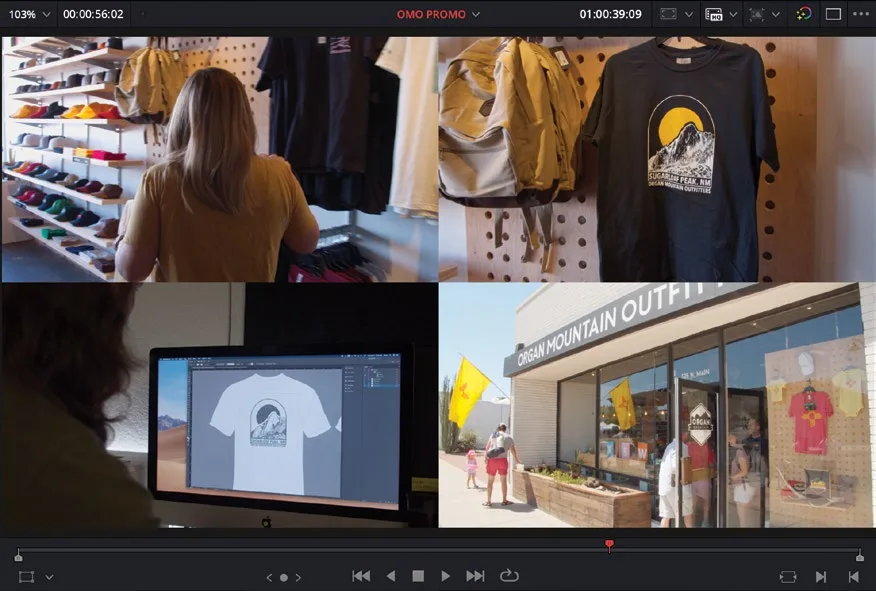
Task: Click the center keyframe dot button
Action: pos(284,578)
